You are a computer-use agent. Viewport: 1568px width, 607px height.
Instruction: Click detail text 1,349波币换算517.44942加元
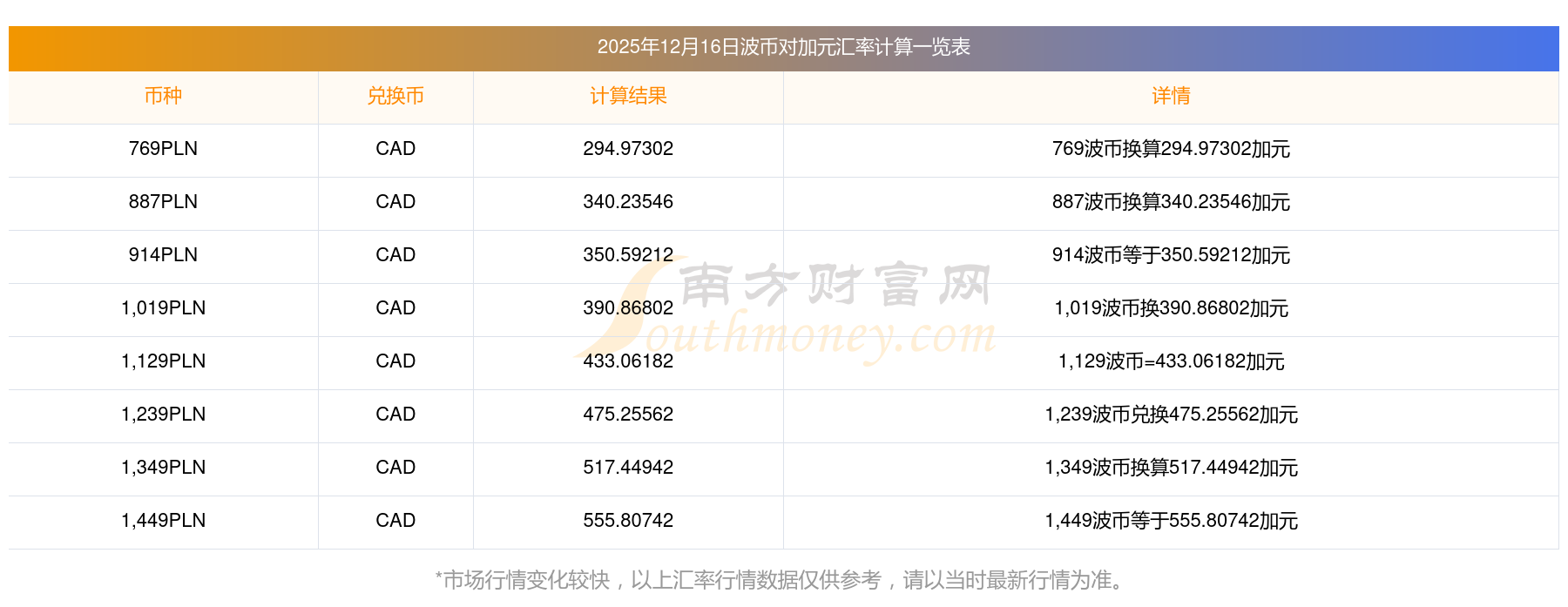coord(1171,468)
